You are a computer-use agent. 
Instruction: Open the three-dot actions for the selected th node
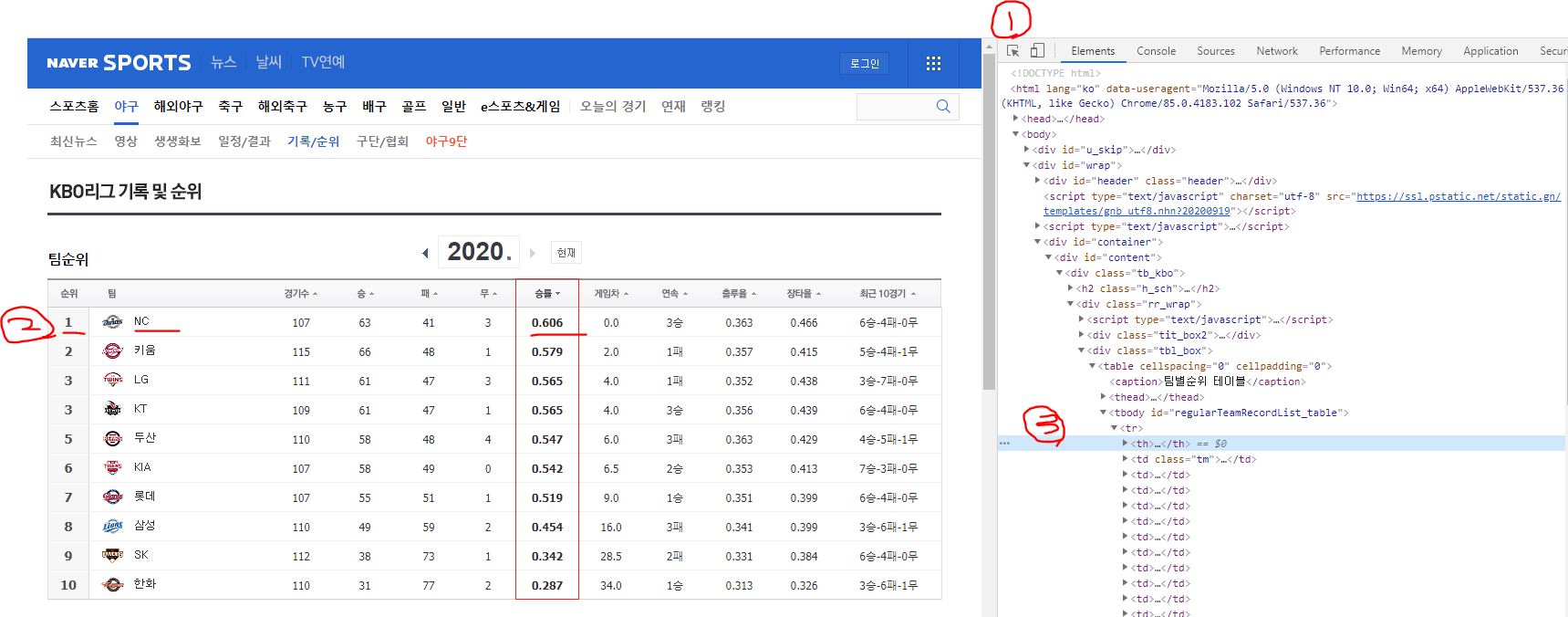(1004, 444)
